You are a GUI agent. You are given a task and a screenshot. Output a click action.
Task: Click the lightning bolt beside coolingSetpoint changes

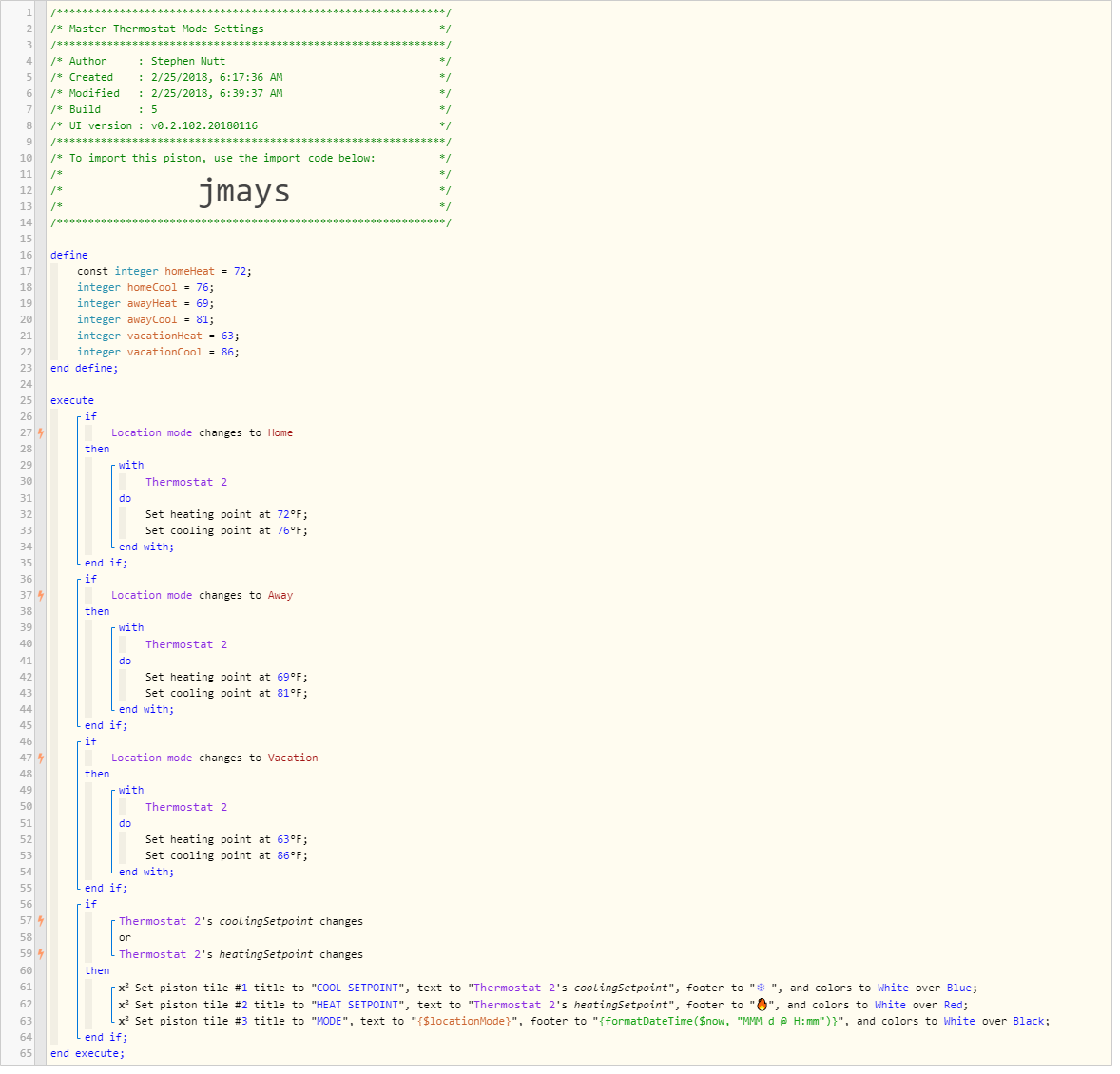41,920
